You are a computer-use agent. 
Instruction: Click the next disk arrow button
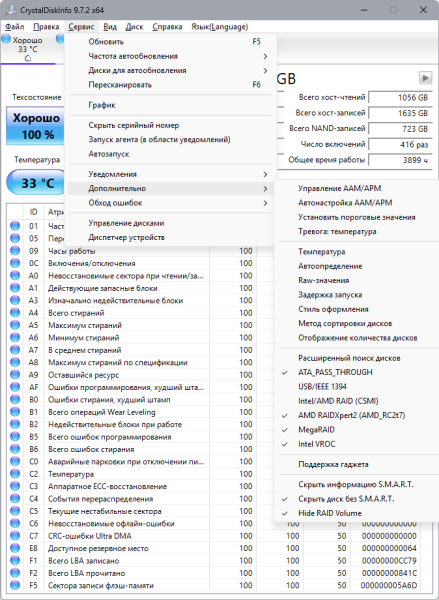pos(425,78)
